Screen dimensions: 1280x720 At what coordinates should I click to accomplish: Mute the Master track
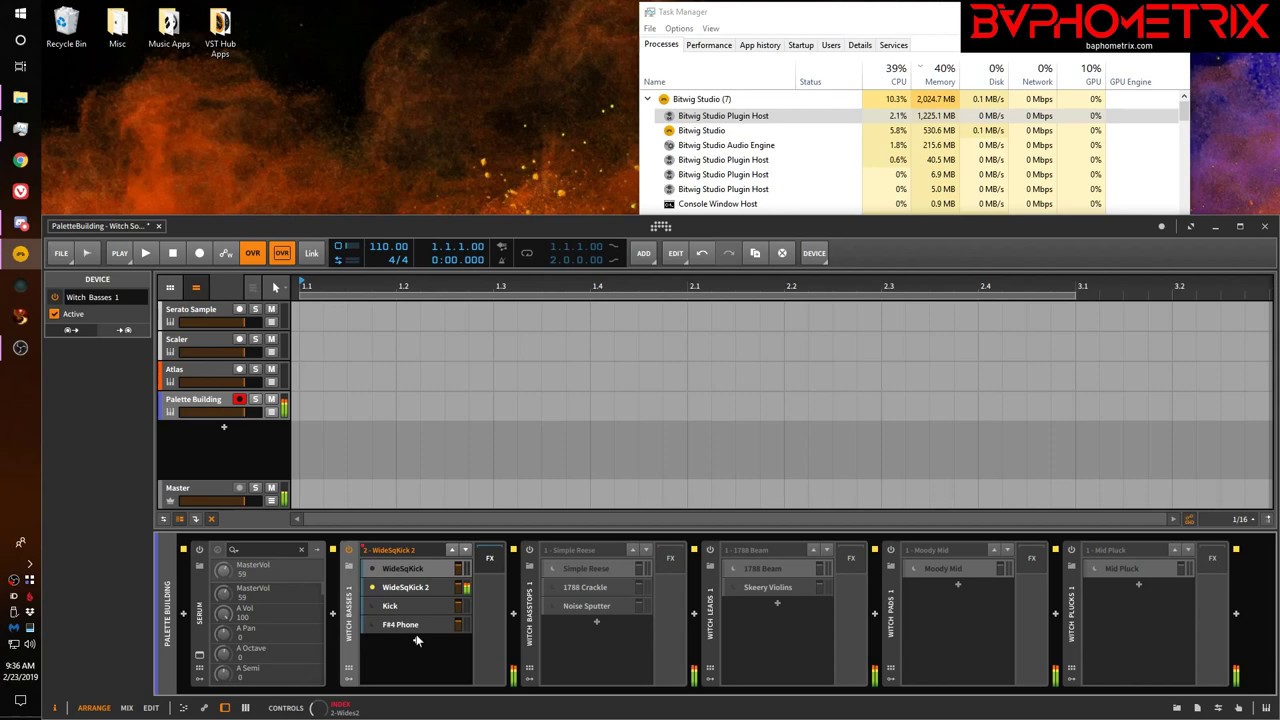271,488
